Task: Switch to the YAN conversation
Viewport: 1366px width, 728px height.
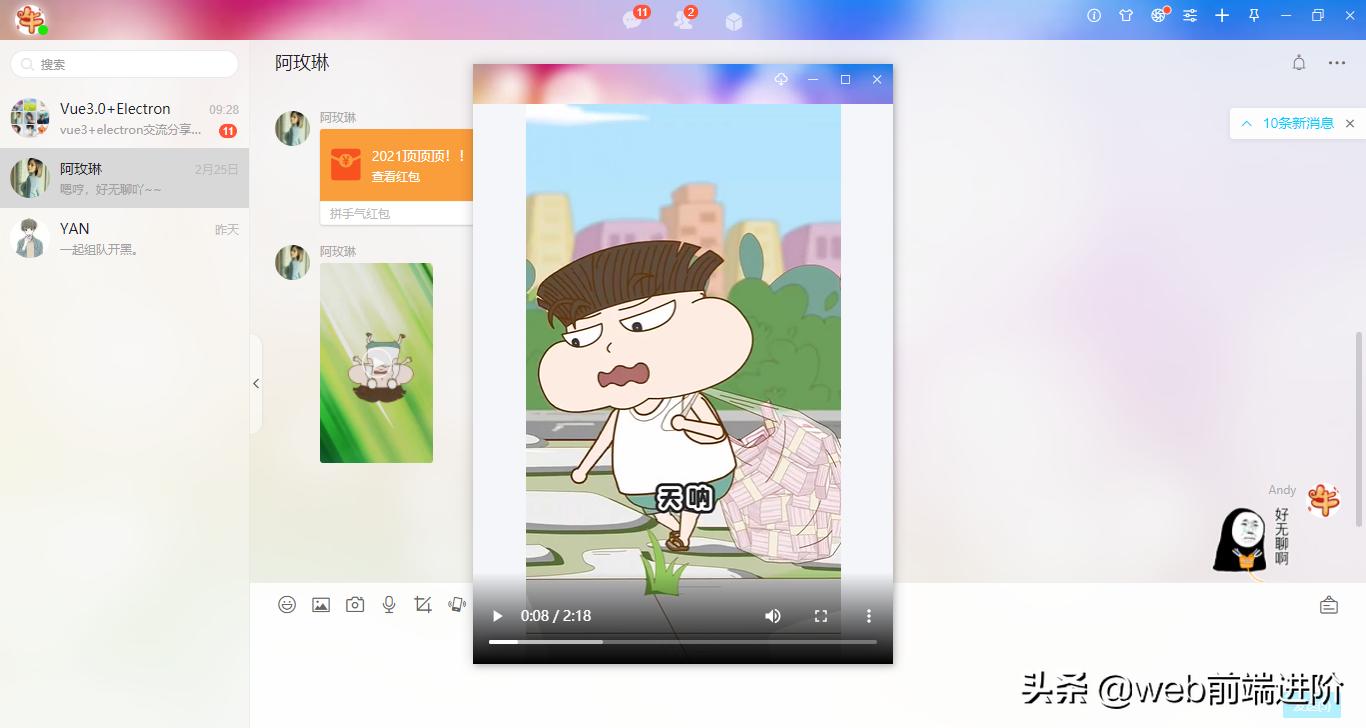Action: 120,238
